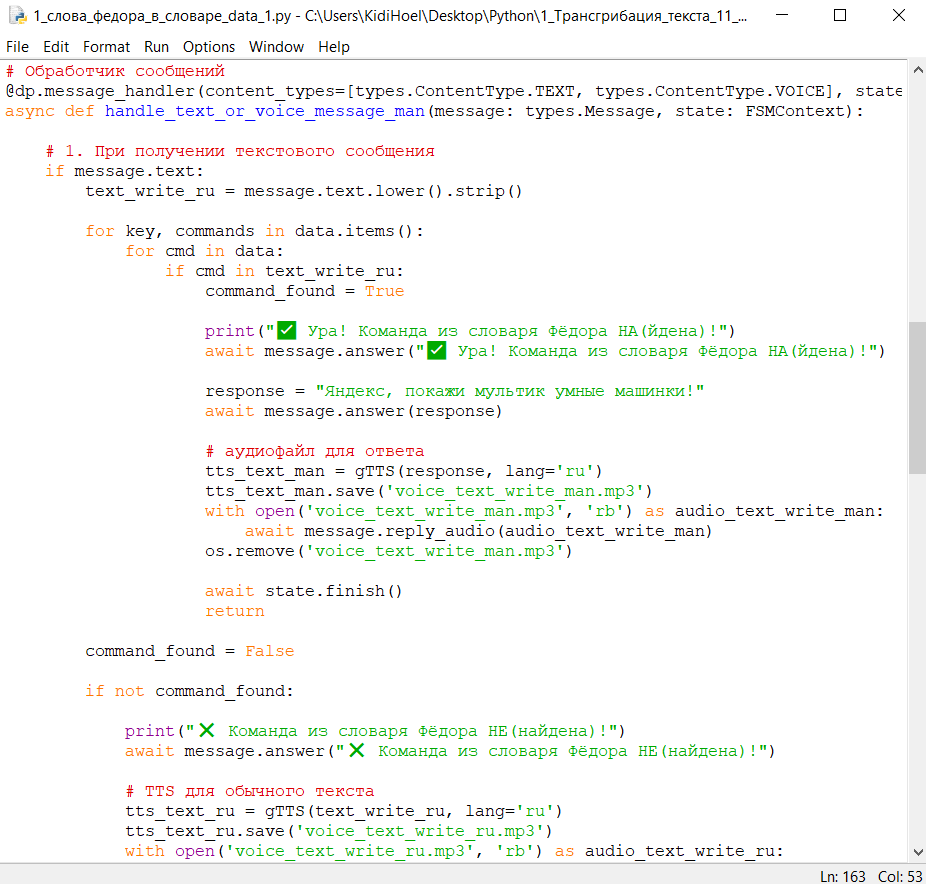Viewport: 928px width, 884px height.
Task: Click the 'True' keyword after command_found
Action: coord(384,291)
